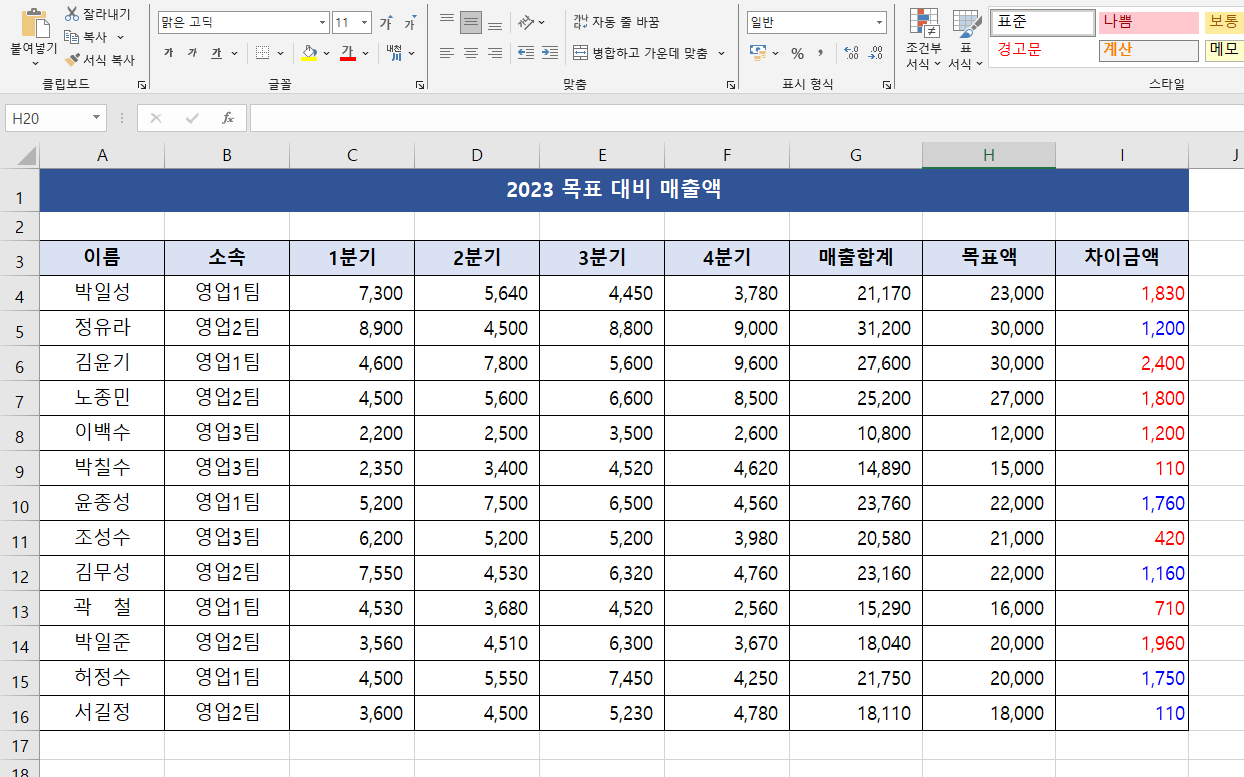Increase font size with the larger 가 button

pos(386,22)
